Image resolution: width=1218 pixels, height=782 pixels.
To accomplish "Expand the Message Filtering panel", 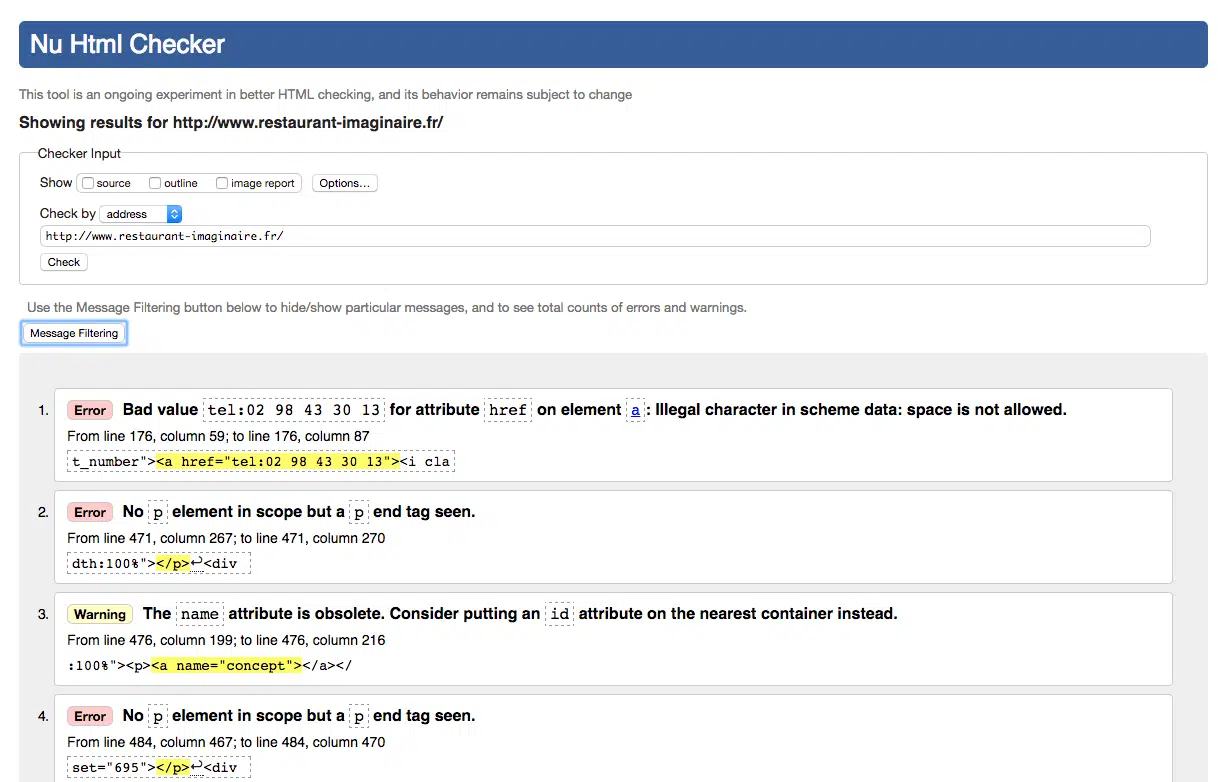I will (74, 333).
